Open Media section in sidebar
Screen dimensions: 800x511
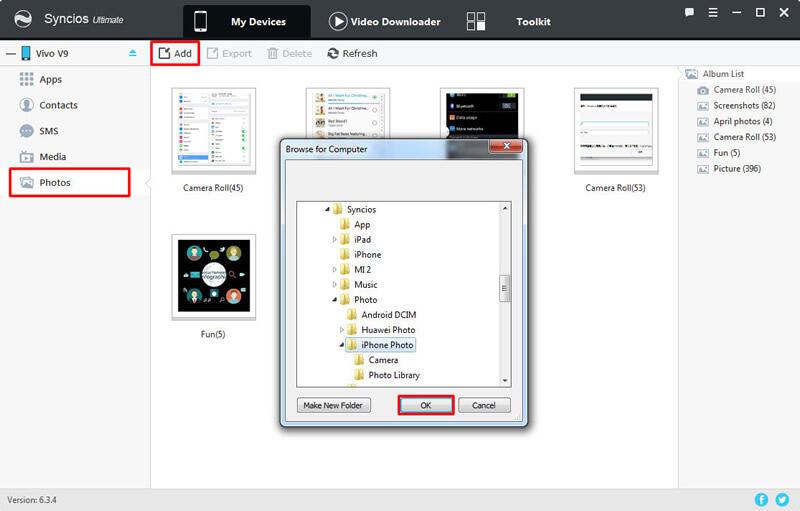click(52, 157)
